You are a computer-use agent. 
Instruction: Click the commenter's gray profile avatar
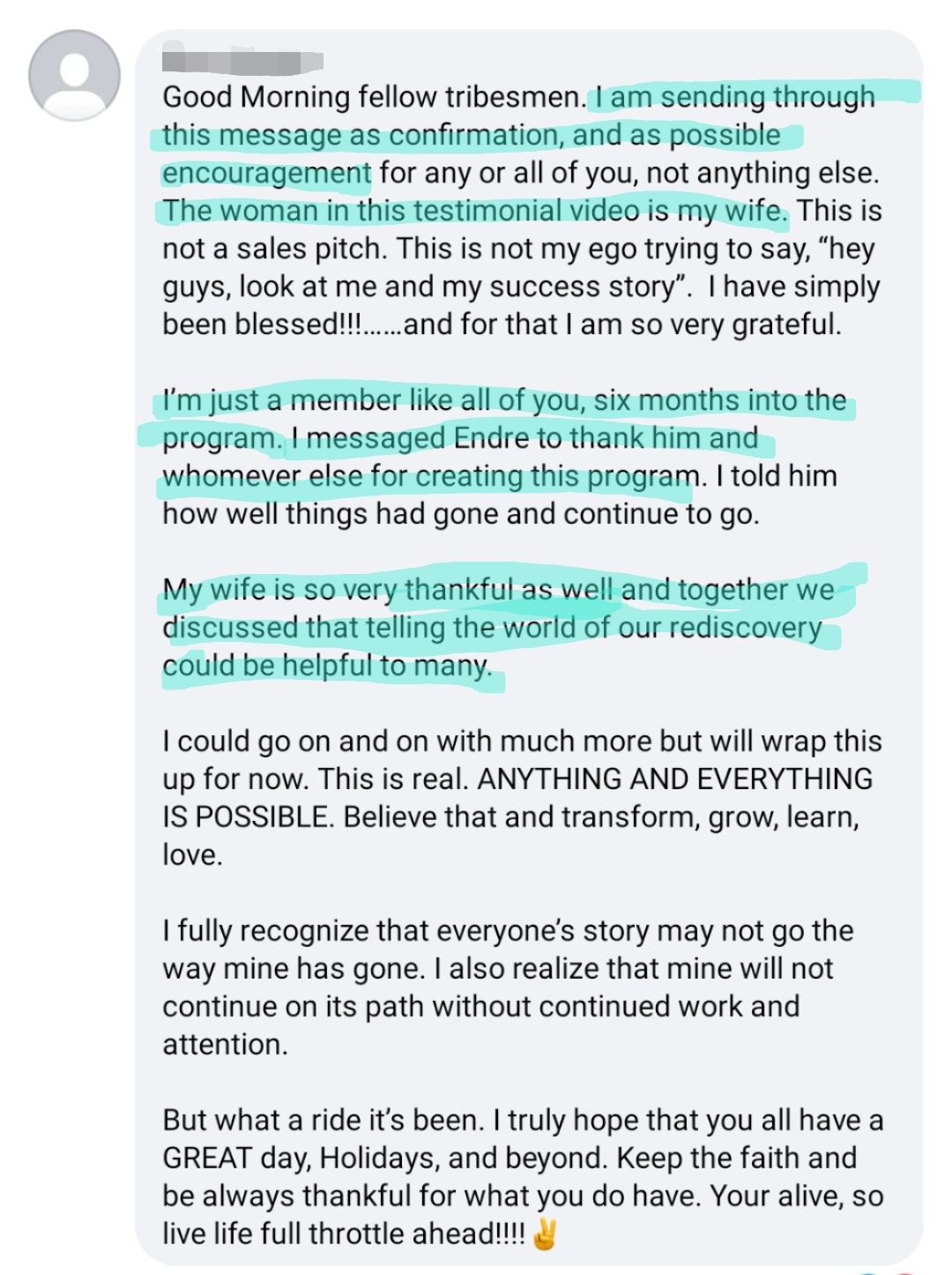[x=74, y=75]
